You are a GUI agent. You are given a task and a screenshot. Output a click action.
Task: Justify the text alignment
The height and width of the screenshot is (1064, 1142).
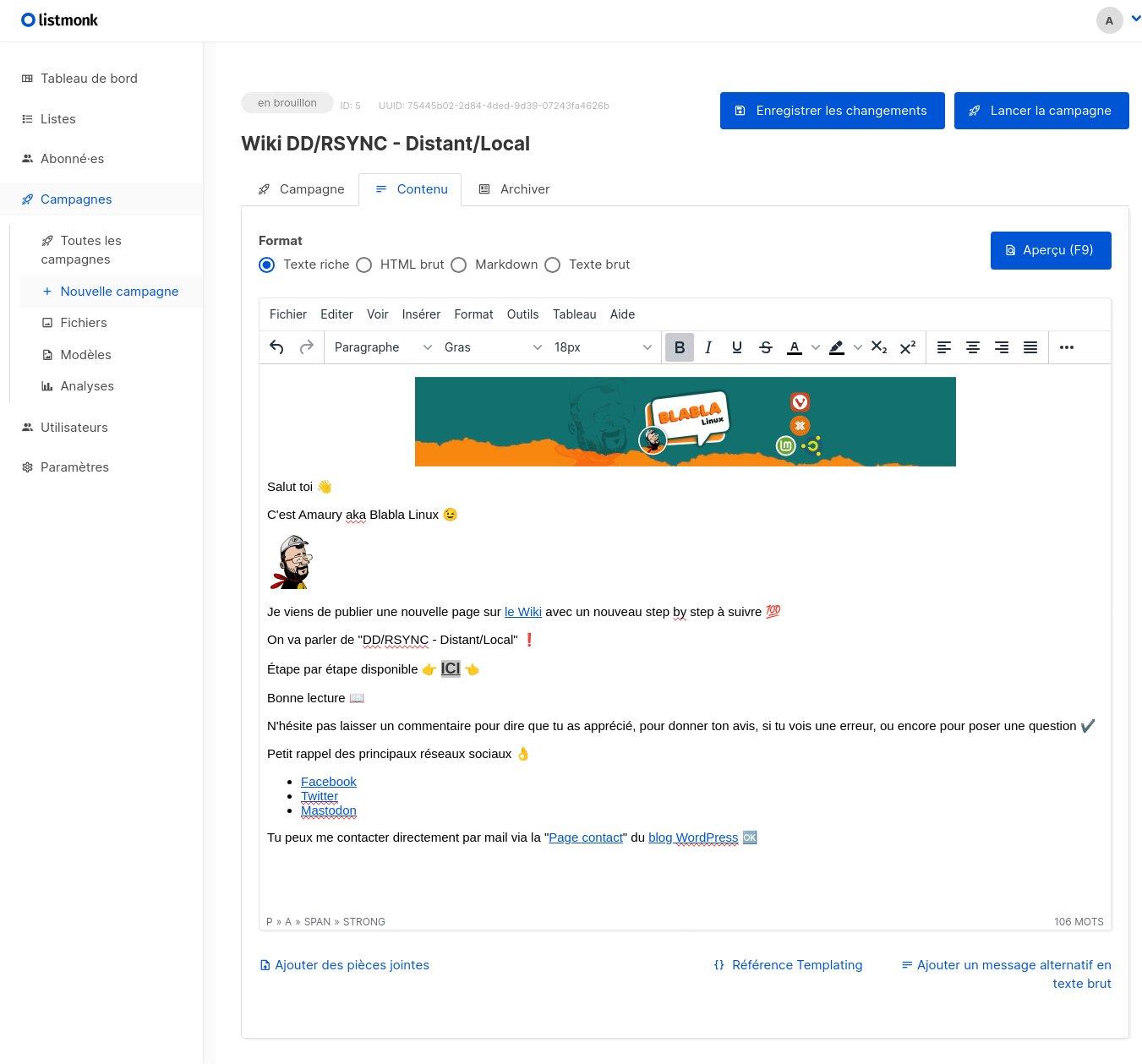(x=1030, y=347)
